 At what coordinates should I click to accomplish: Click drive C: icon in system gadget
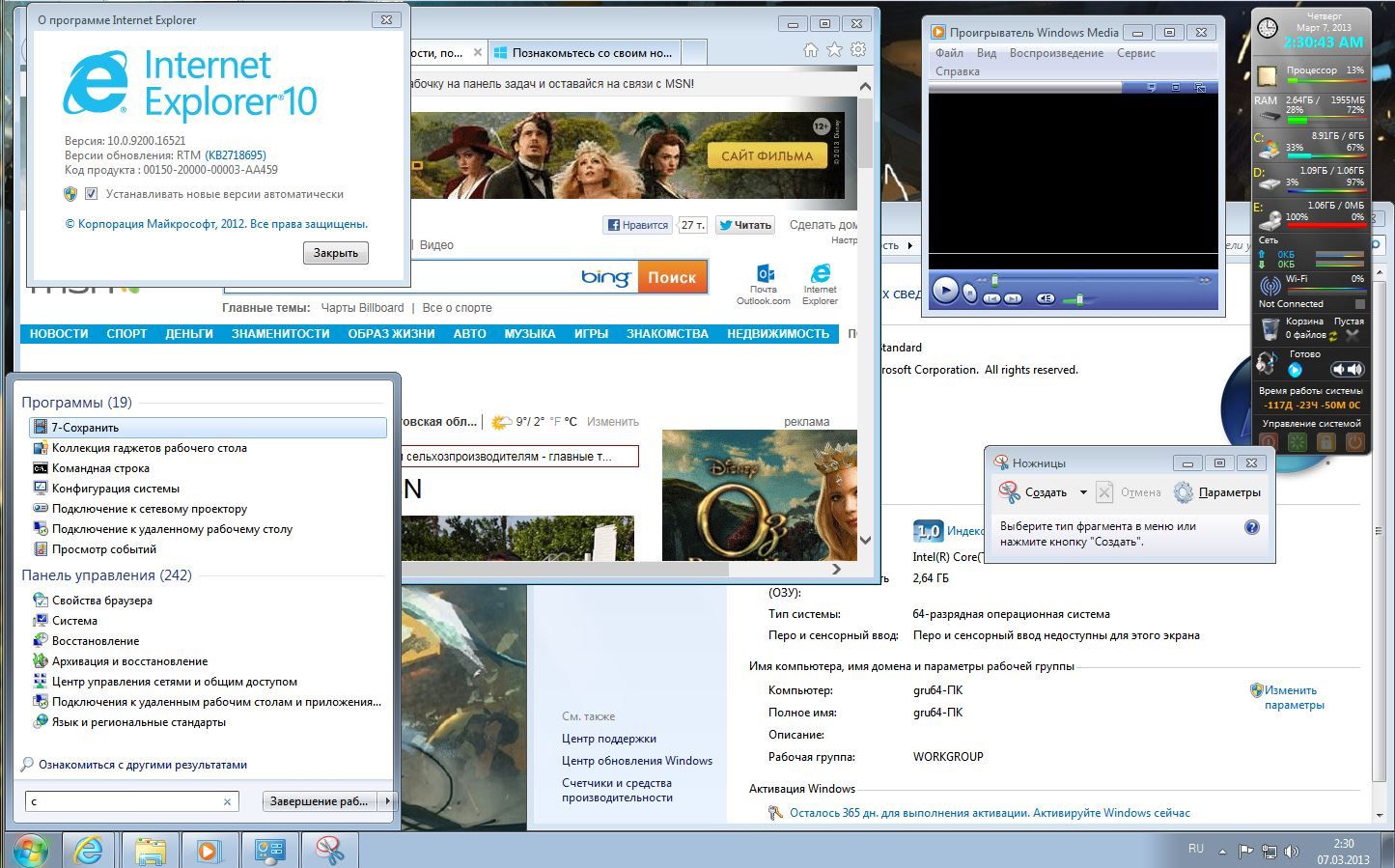1268,150
